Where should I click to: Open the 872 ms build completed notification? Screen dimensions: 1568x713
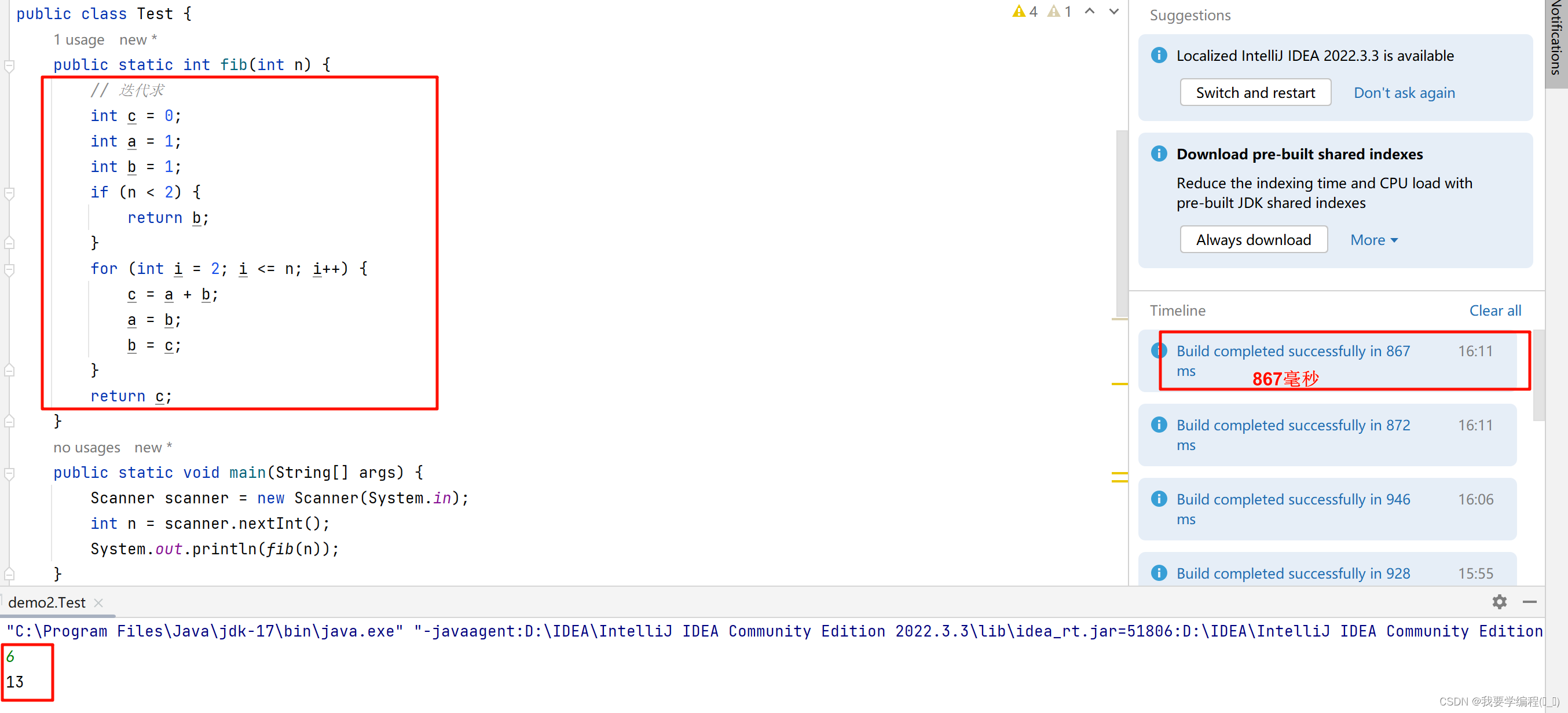click(1327, 435)
